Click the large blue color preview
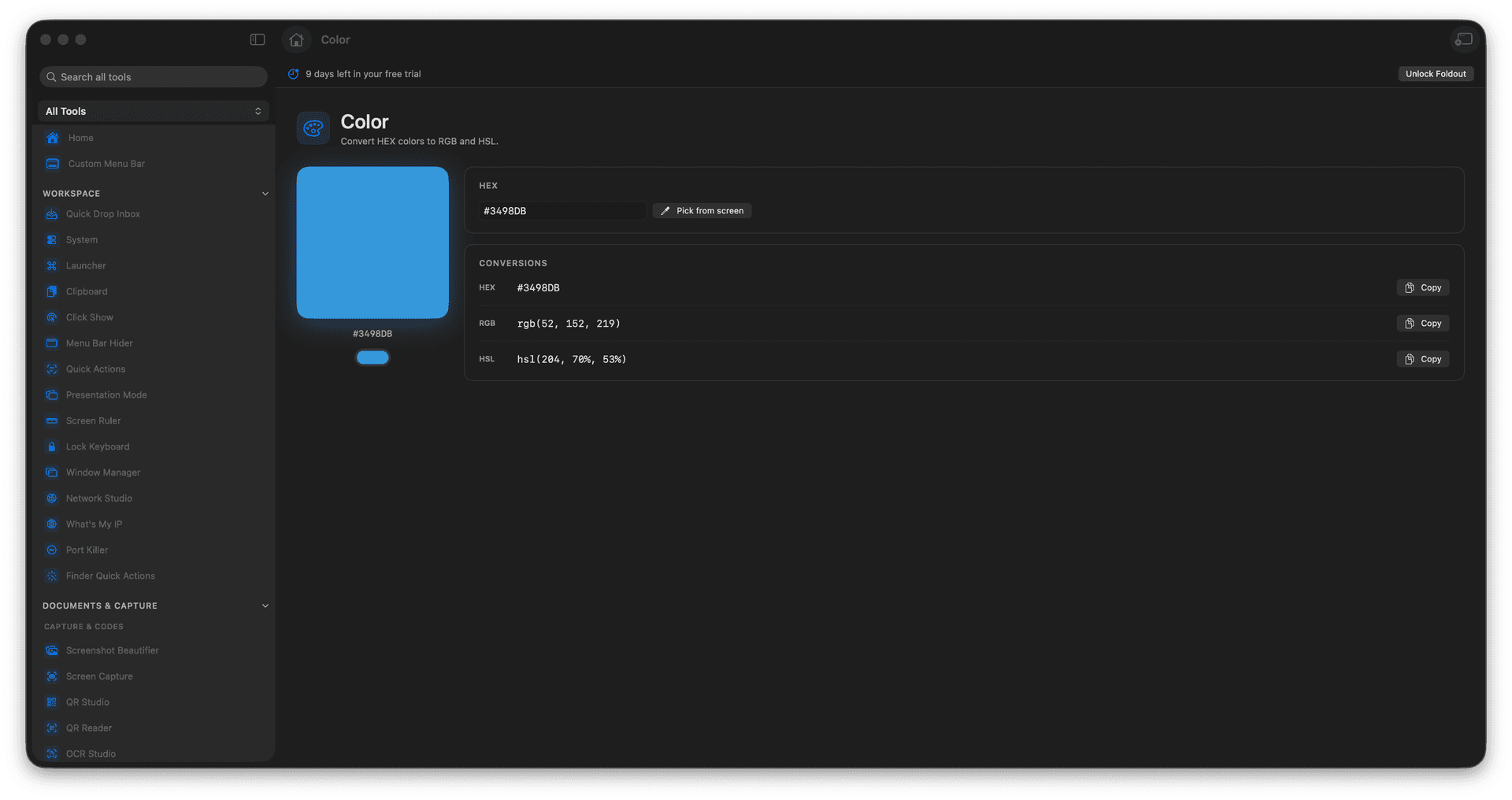The width and height of the screenshot is (1512, 800). pyautogui.click(x=372, y=243)
